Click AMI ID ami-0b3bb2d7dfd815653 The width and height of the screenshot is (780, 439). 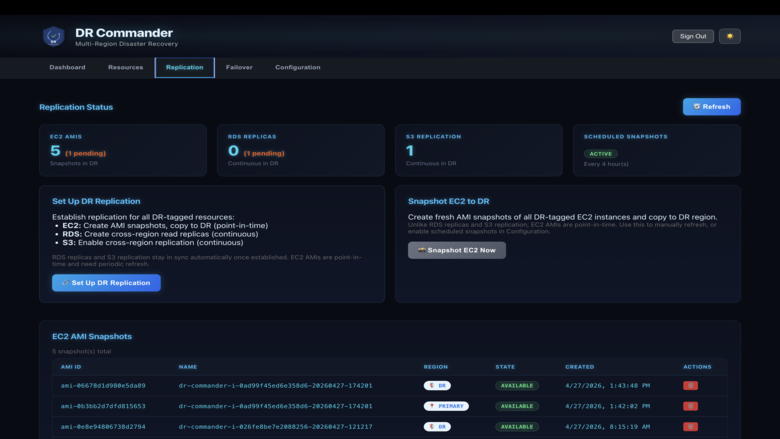(x=103, y=406)
